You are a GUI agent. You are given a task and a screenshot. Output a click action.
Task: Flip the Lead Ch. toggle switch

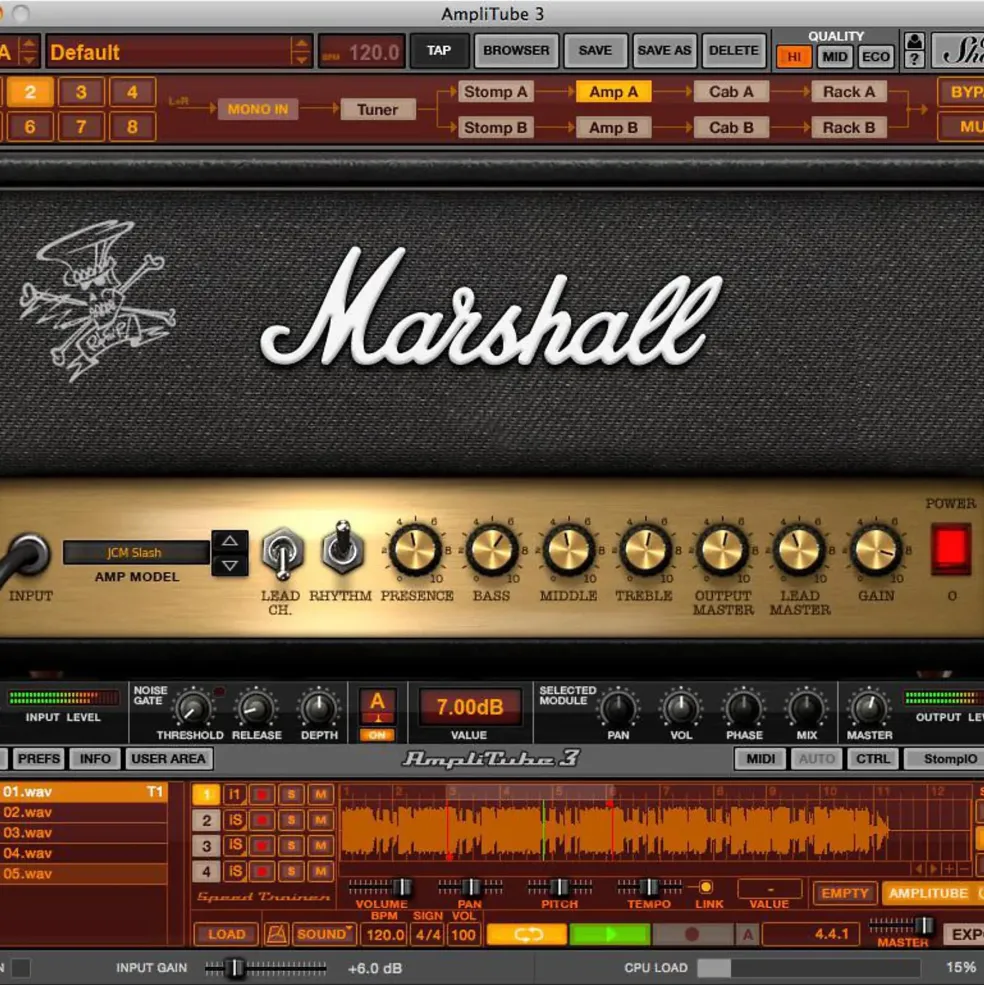tap(282, 553)
